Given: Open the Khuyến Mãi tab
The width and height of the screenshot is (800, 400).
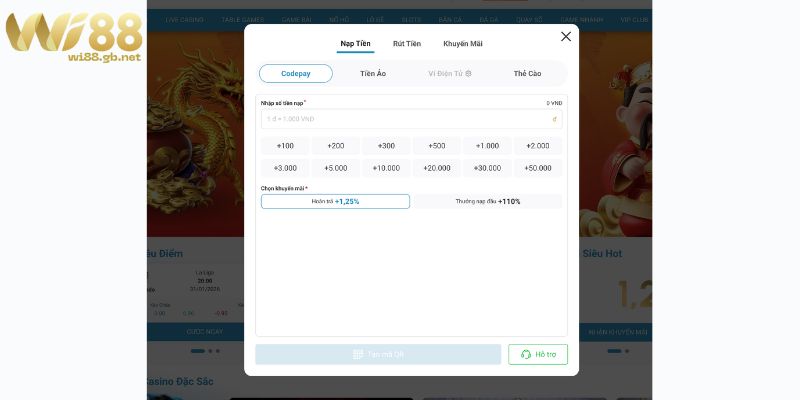Looking at the screenshot, I should pos(463,44).
